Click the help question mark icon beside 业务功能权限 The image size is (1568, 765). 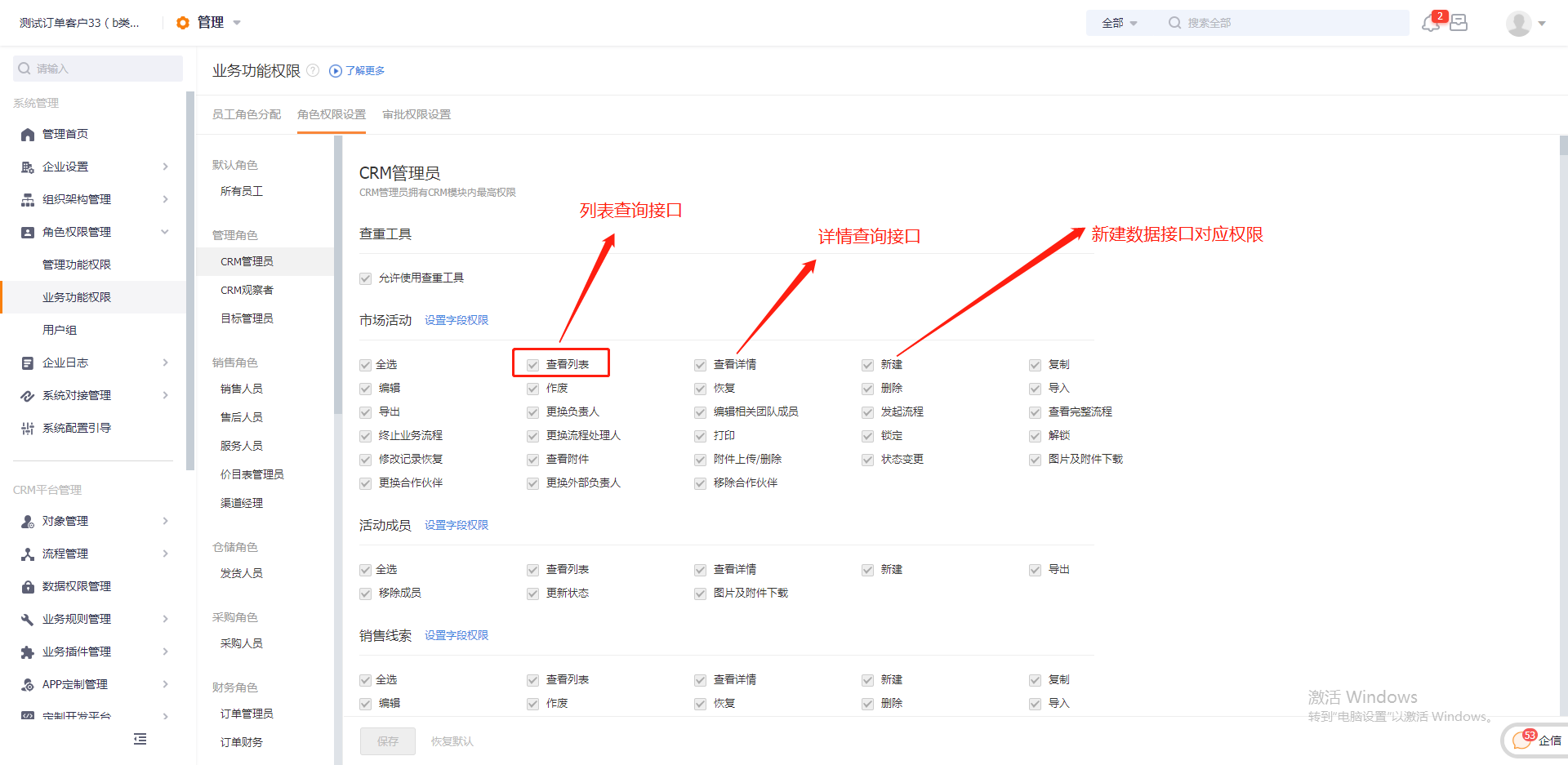click(x=313, y=70)
